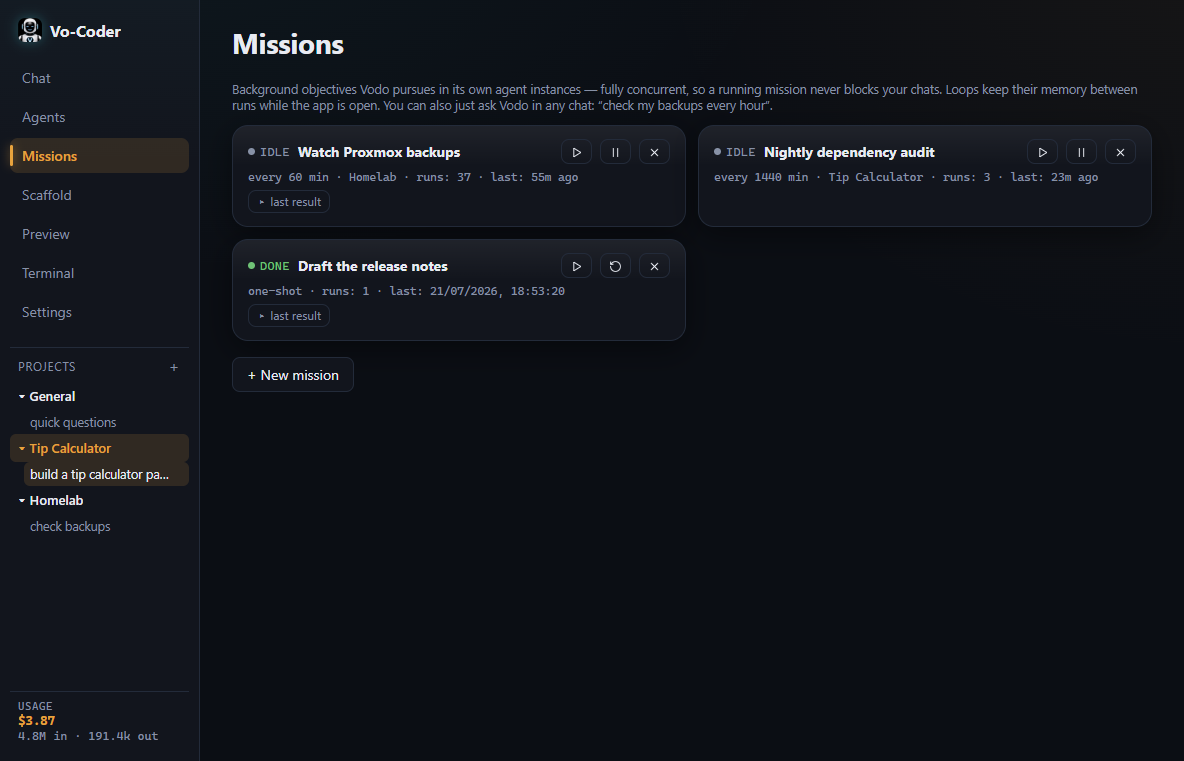The image size is (1184, 761).
Task: Open the check backups chat
Action: pos(70,527)
